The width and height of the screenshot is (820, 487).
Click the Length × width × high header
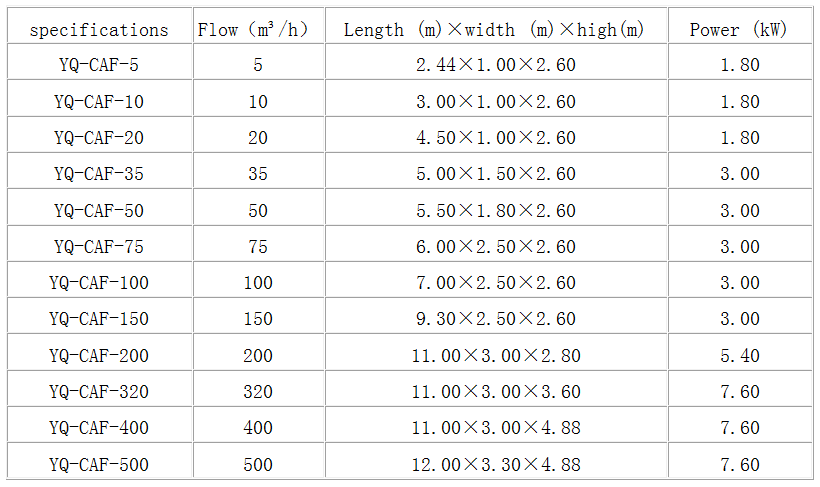click(495, 29)
